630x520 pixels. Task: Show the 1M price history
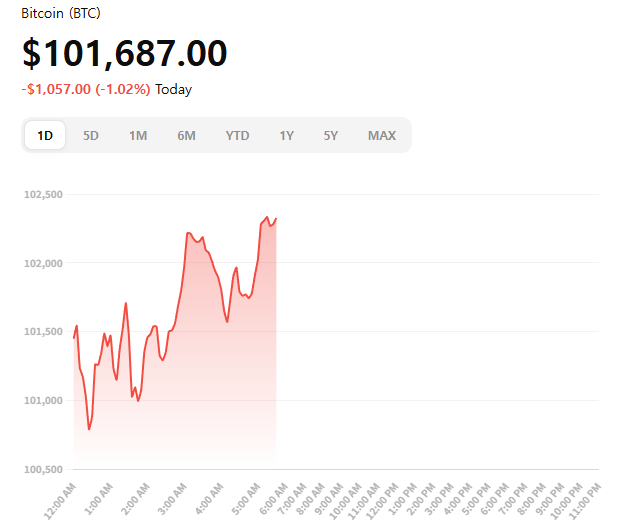138,136
